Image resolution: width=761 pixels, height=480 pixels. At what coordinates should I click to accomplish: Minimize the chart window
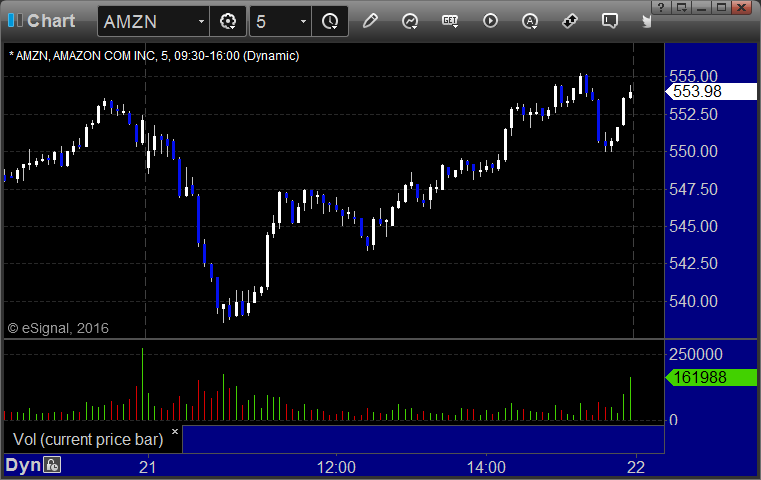coord(701,7)
